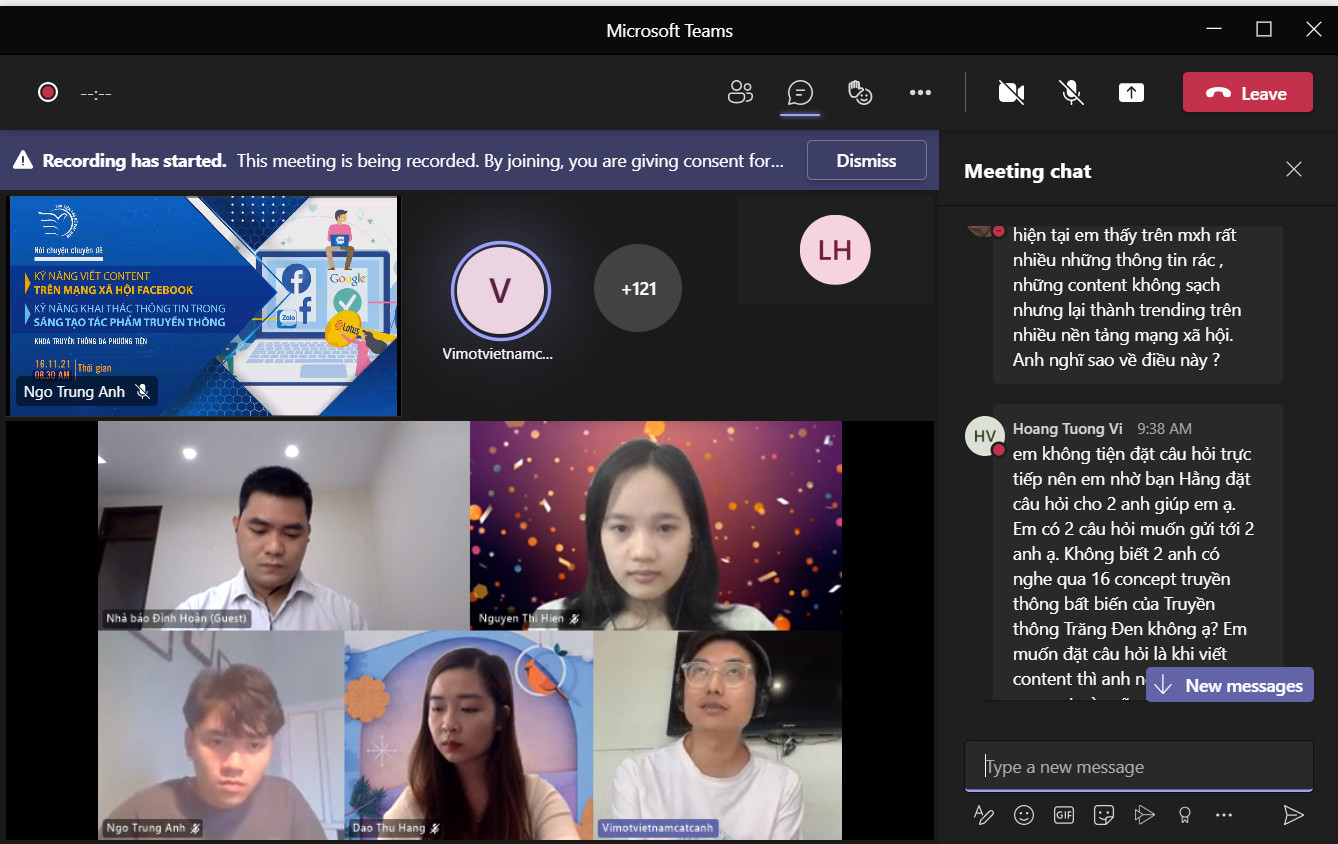
Task: Open raise hand reactions icon
Action: coord(860,93)
